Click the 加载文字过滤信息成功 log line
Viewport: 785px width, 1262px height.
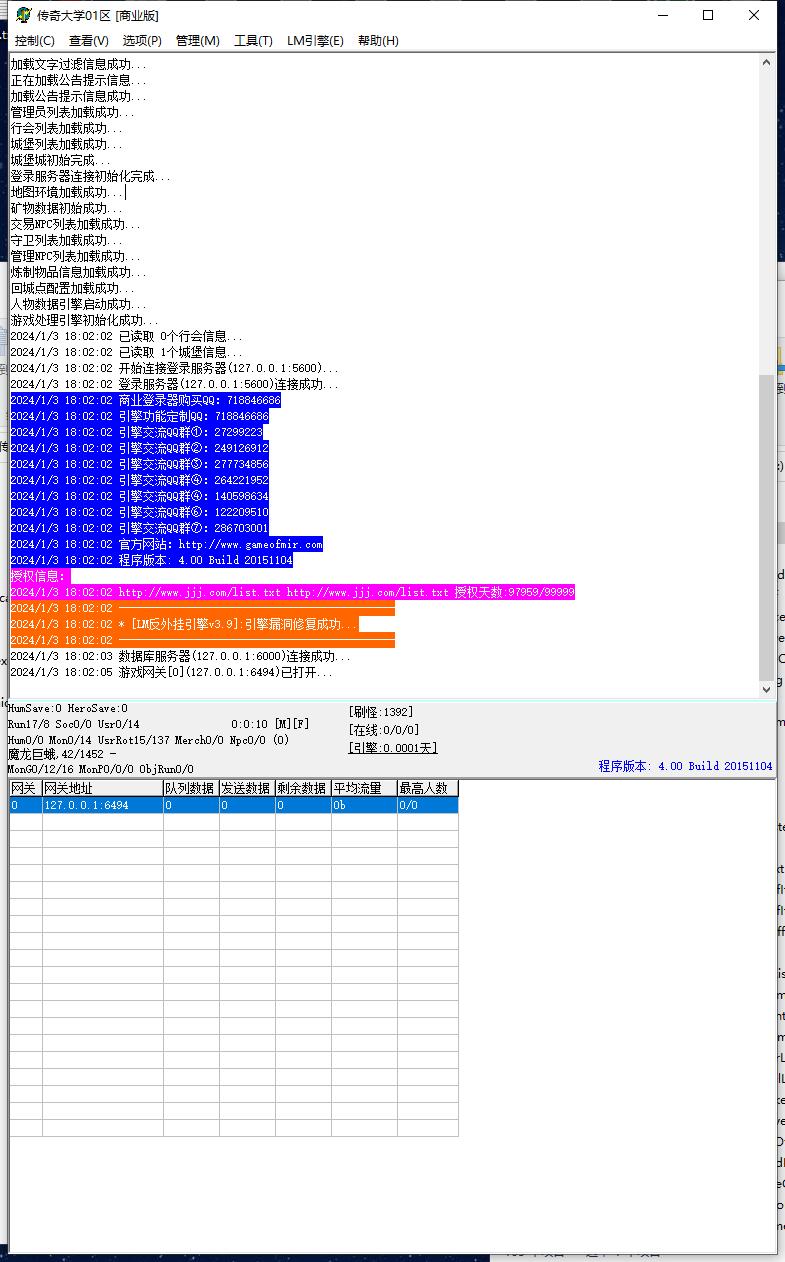[79, 65]
